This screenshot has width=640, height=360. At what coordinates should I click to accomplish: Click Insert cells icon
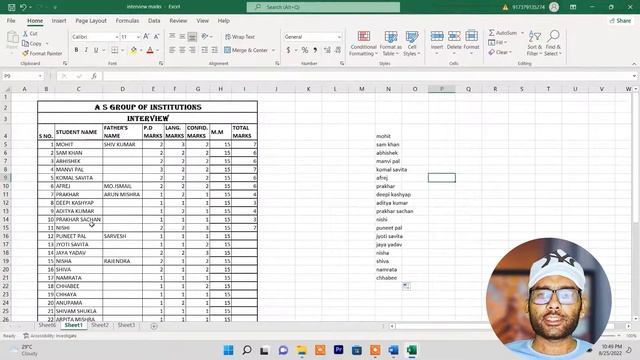coord(437,42)
